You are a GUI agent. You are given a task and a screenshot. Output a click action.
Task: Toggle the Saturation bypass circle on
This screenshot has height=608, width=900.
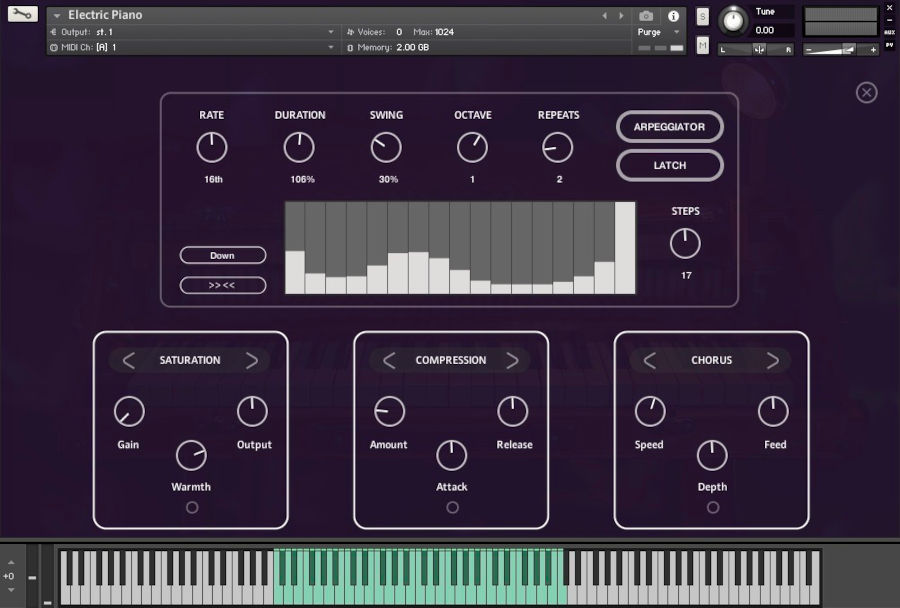[x=192, y=507]
